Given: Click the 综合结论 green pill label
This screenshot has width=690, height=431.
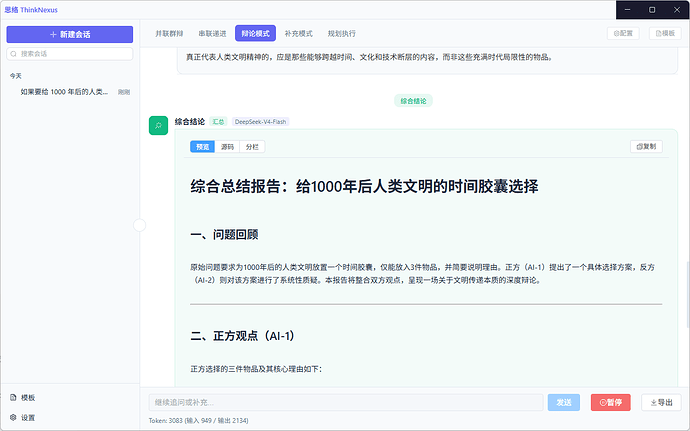Looking at the screenshot, I should coord(413,101).
